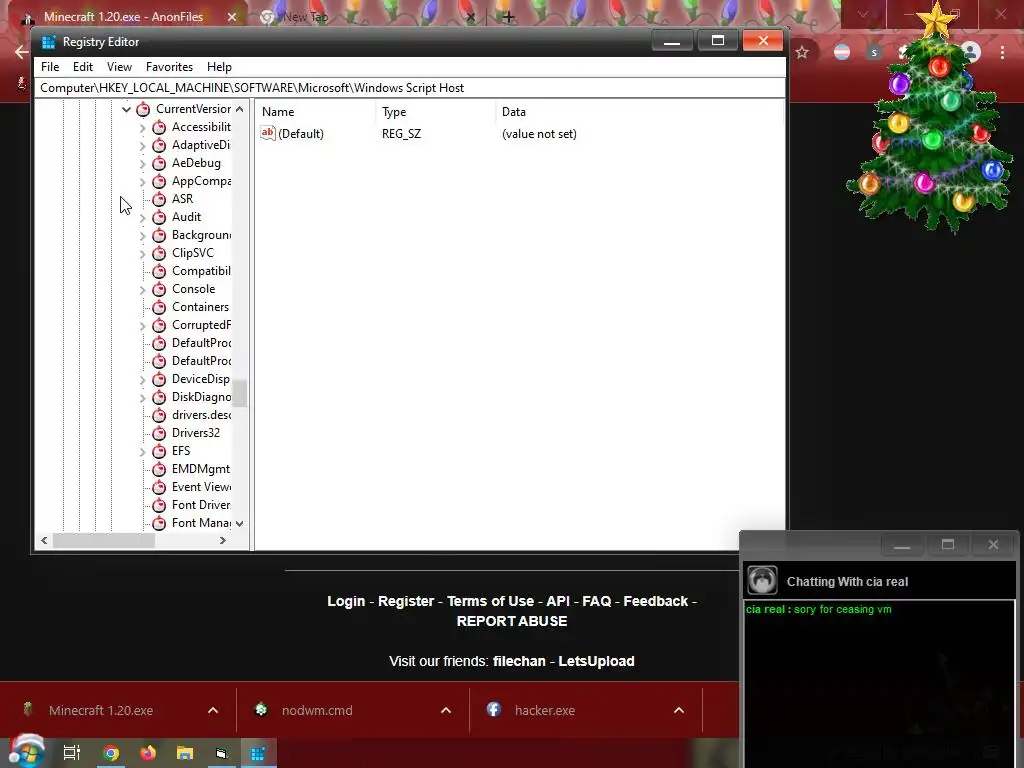Open a new Chrome tab with plus button

point(509,17)
